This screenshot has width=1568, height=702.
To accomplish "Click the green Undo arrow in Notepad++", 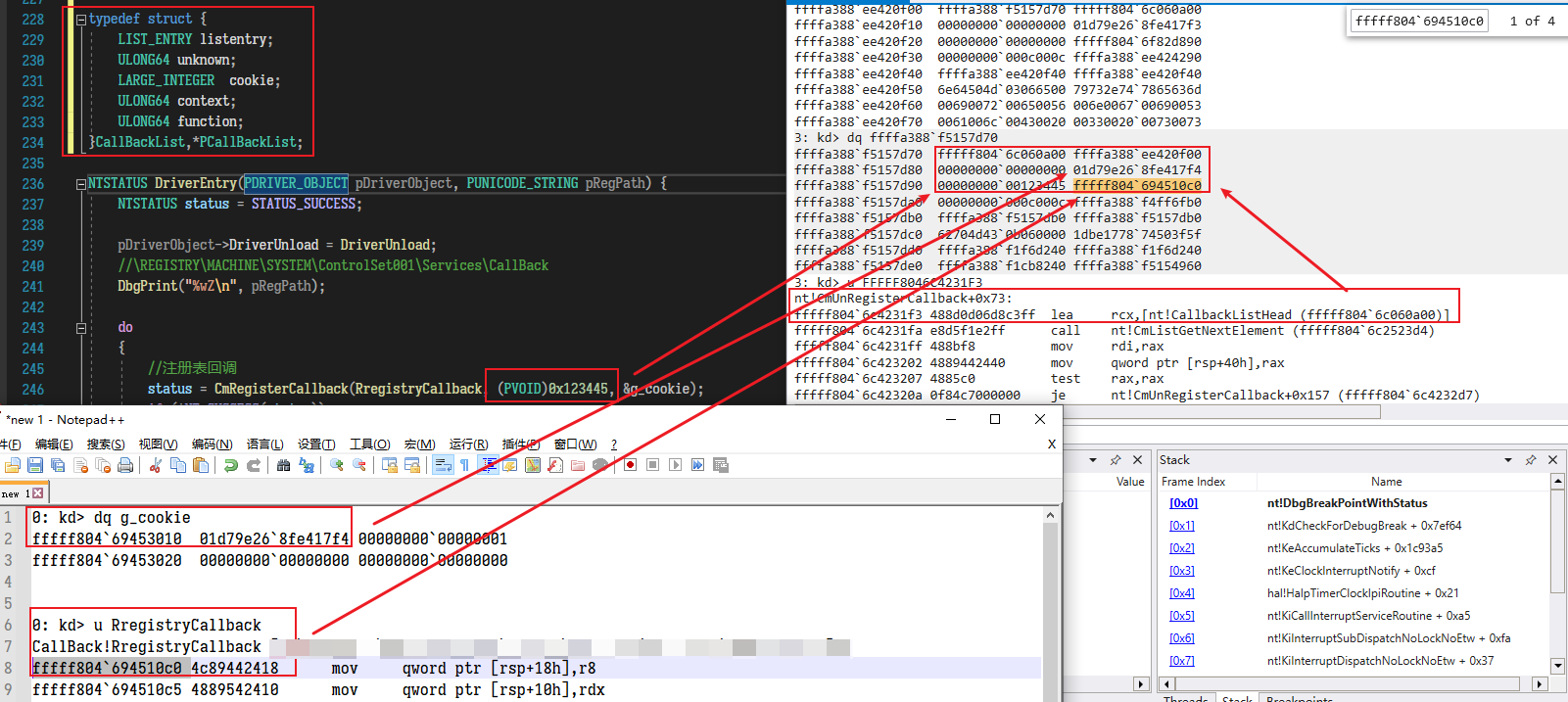I will click(x=230, y=465).
